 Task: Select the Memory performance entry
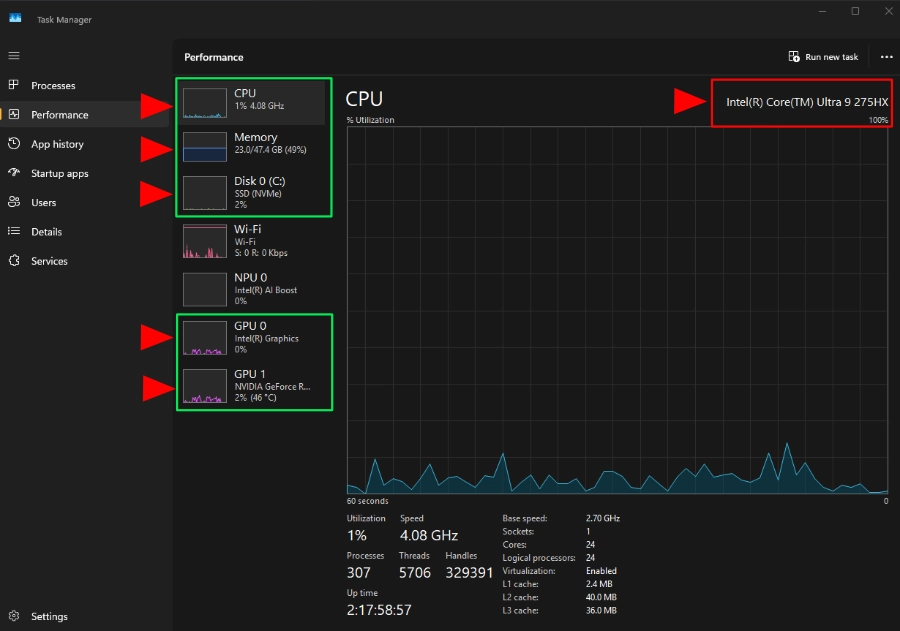pos(253,144)
